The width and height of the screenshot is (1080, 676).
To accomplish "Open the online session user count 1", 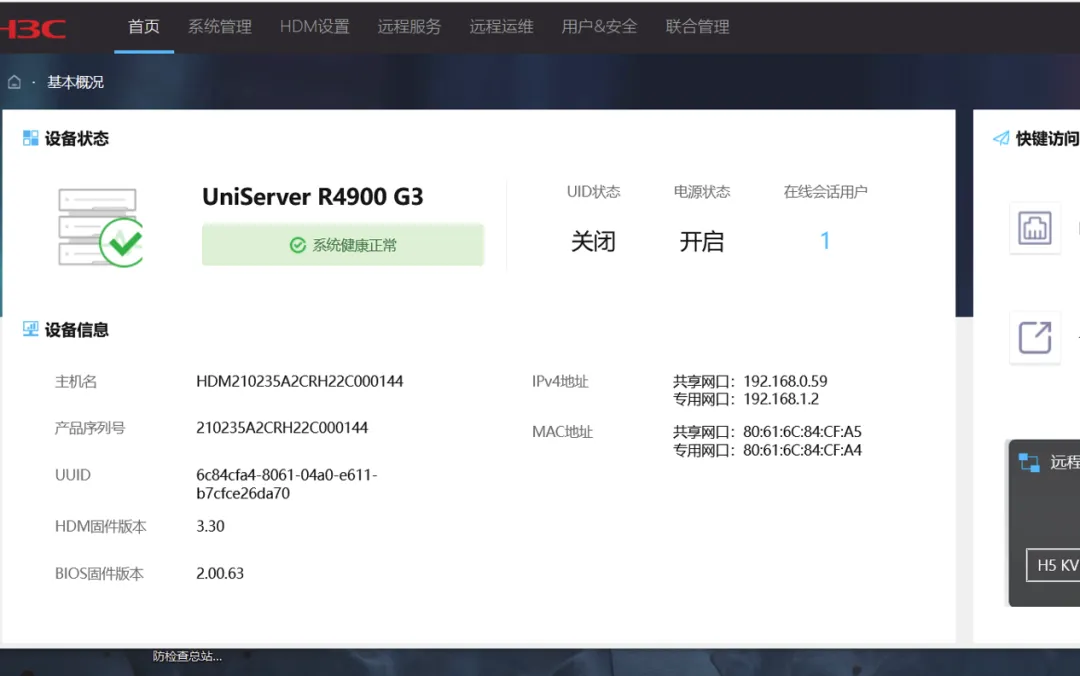I will click(x=825, y=241).
